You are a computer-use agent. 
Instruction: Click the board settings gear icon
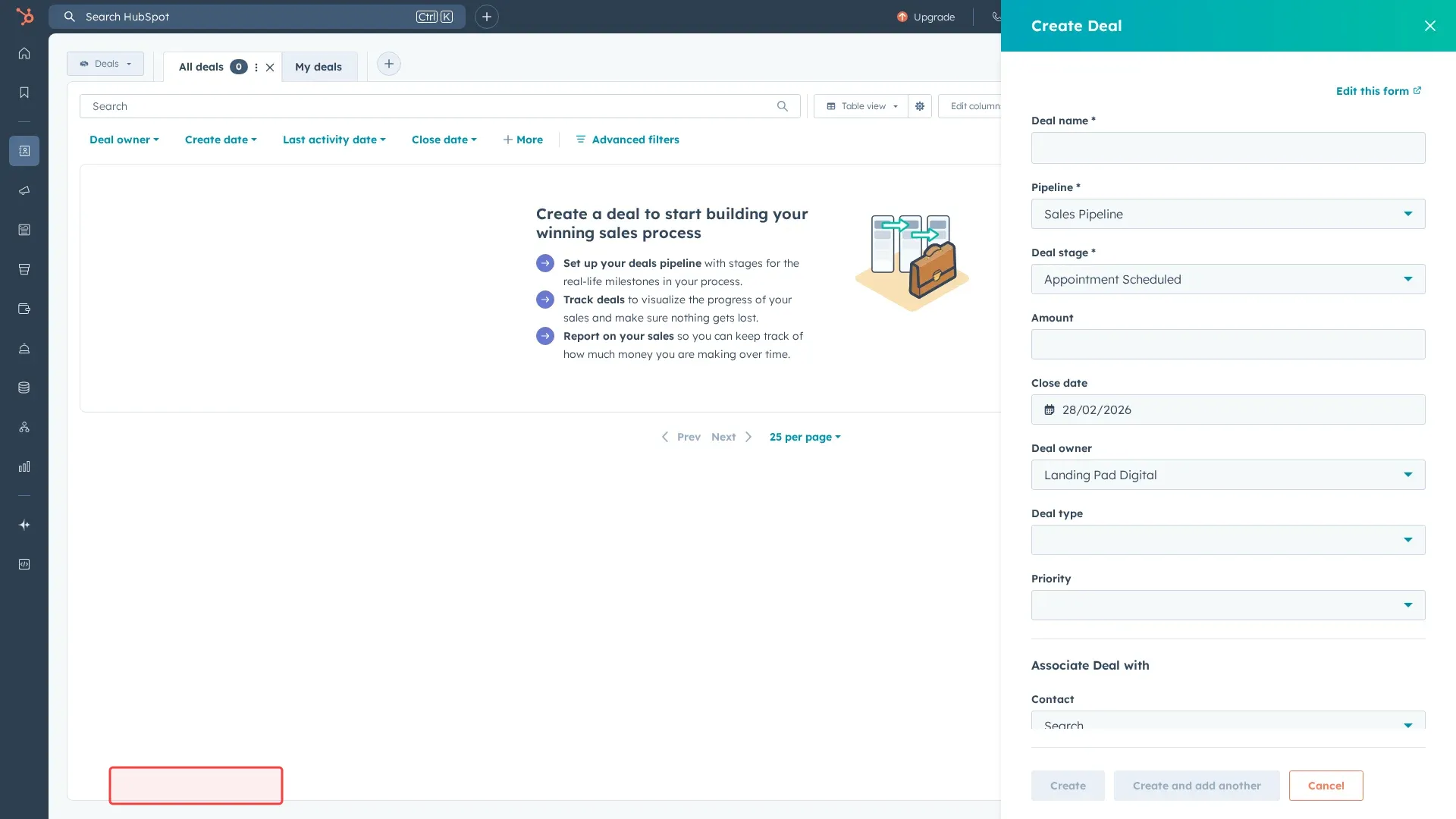tap(919, 106)
